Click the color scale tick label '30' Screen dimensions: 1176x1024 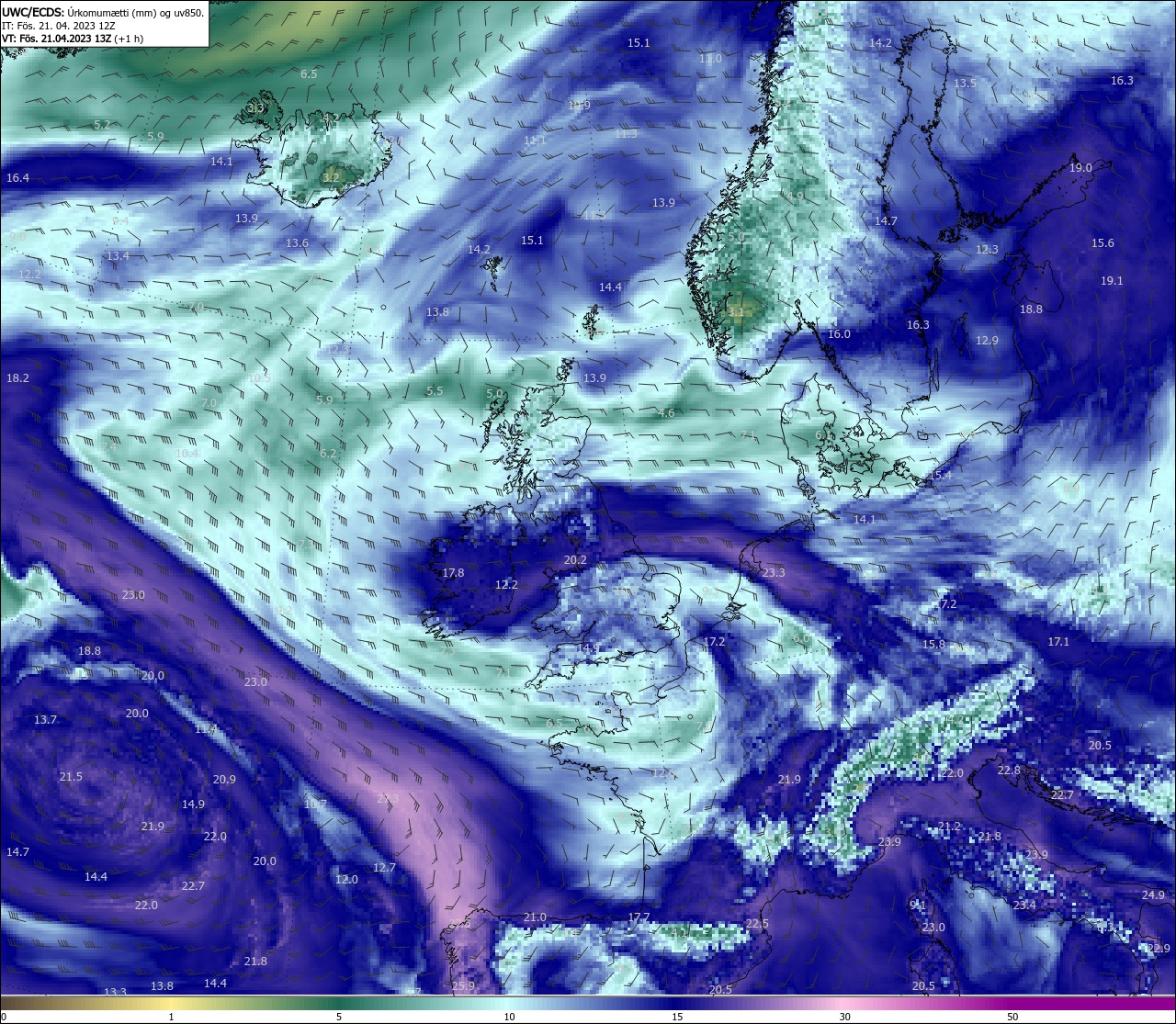pos(844,1017)
